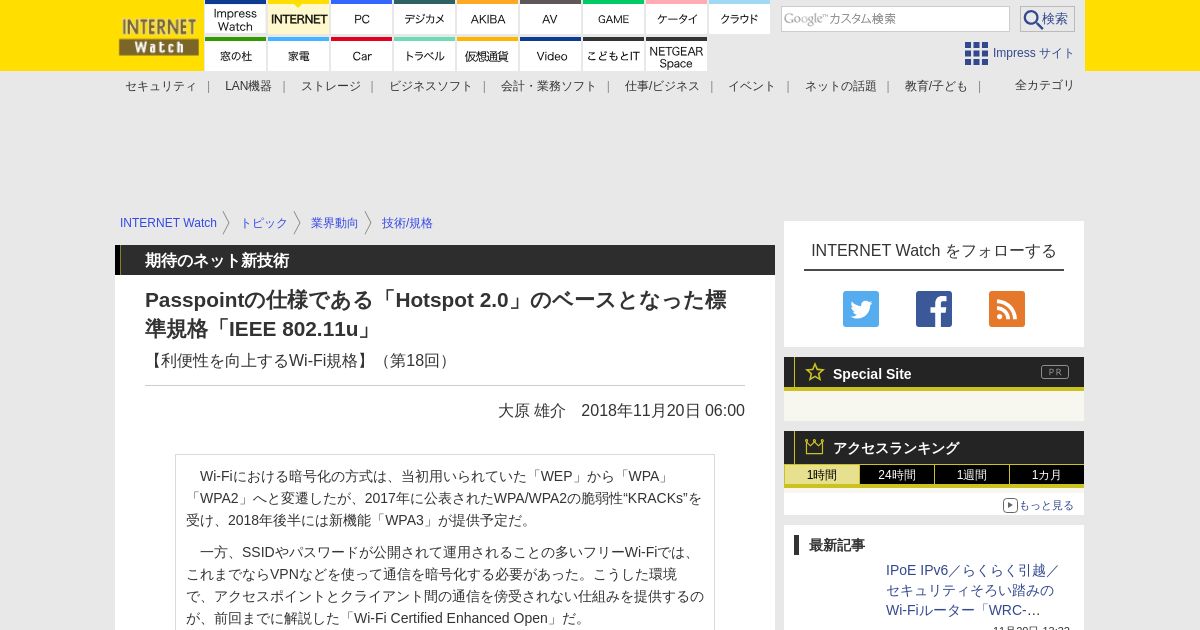Click the crown icon of アクセスランキング
This screenshot has height=630, width=1200.
pyautogui.click(x=815, y=447)
